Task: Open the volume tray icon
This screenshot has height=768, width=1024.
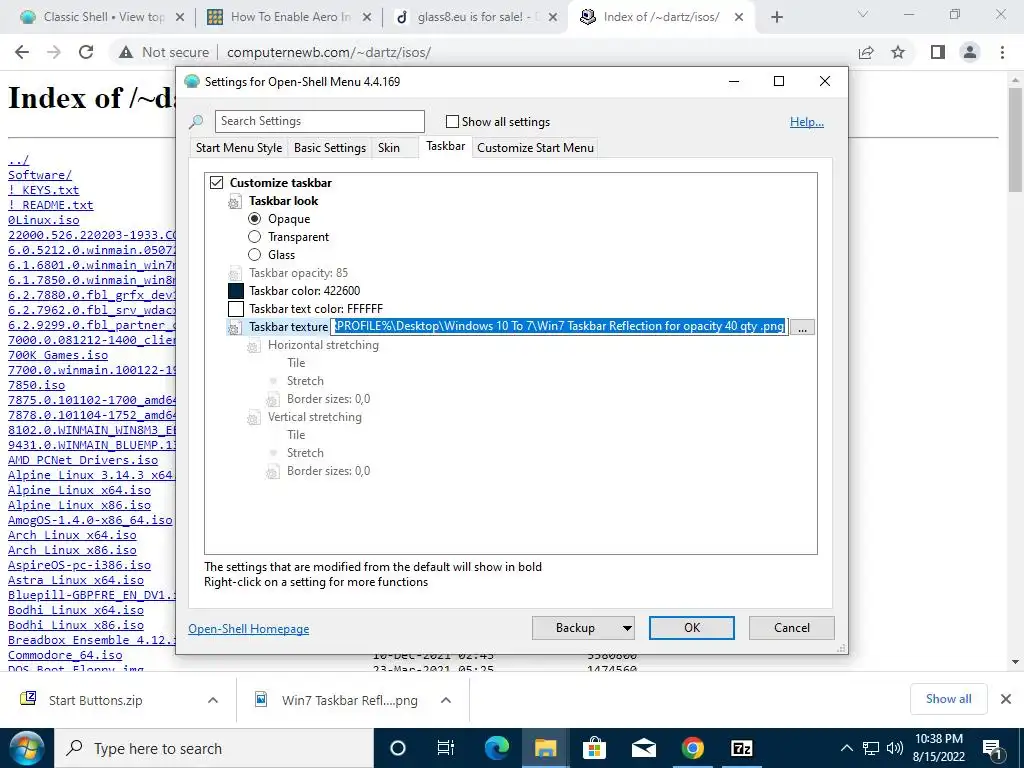Action: coord(895,748)
